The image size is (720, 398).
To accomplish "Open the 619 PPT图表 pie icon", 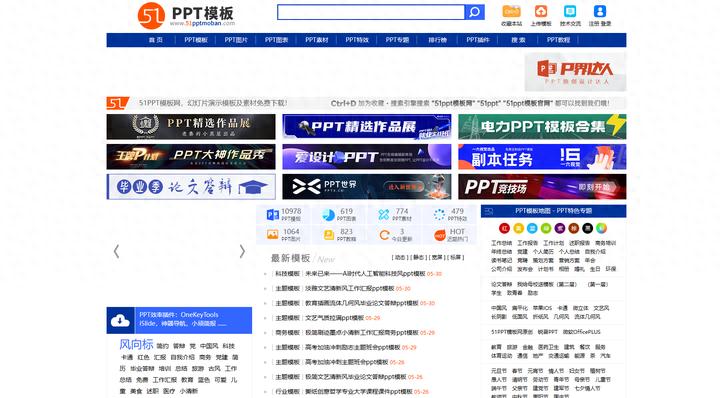I will [x=328, y=214].
